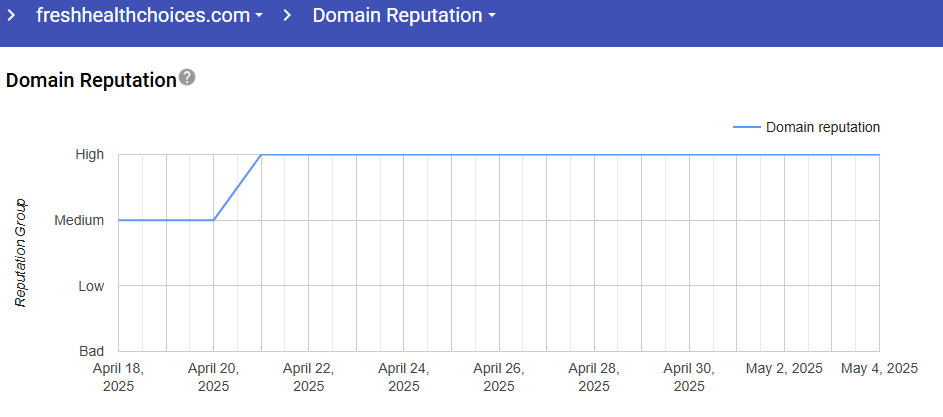Click the Low reputation axis label

91,286
